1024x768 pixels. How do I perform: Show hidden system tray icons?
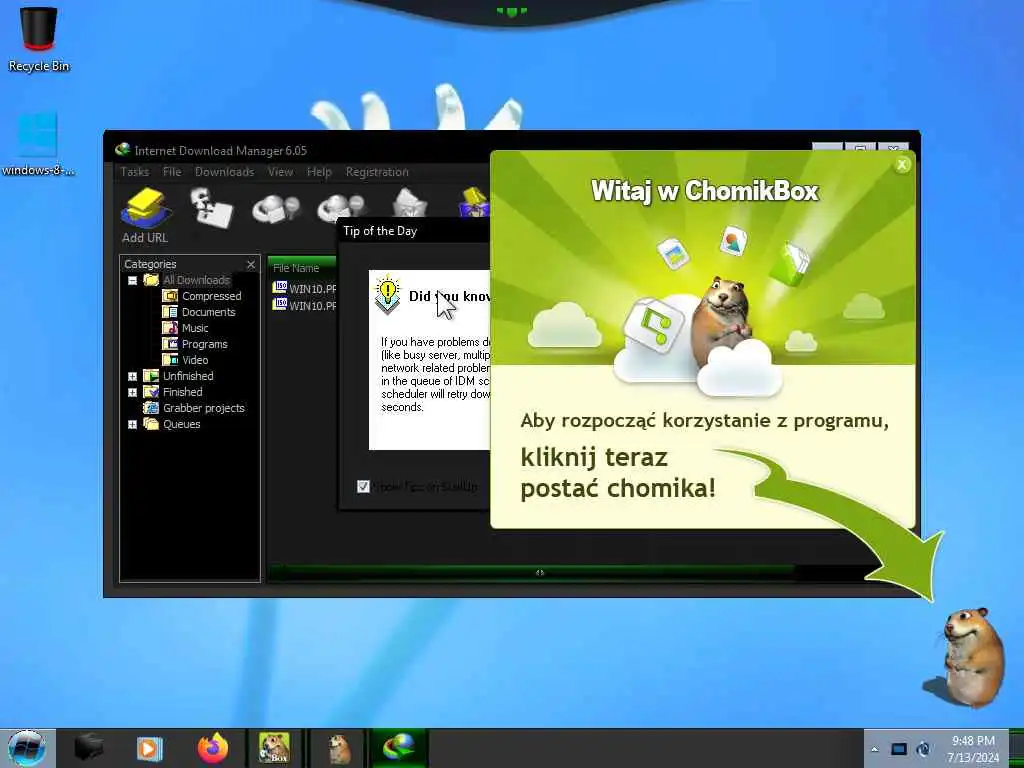pos(874,749)
